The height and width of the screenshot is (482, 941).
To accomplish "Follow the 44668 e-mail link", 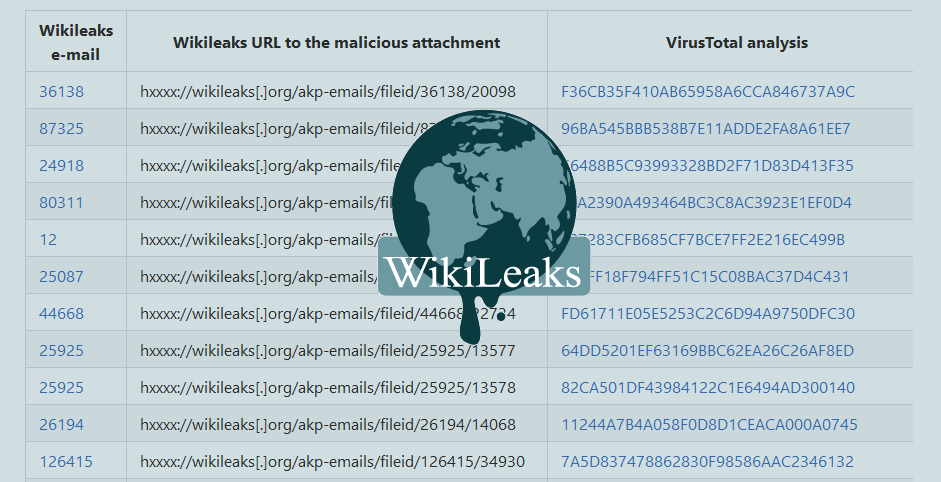I will (61, 314).
